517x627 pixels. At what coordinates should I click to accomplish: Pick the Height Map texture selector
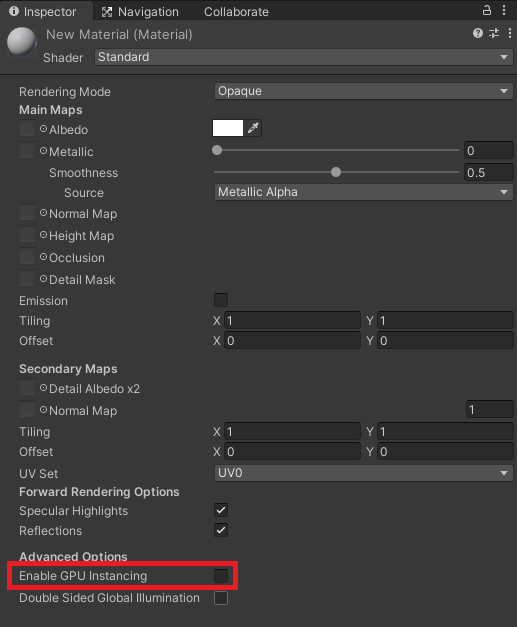[44, 235]
